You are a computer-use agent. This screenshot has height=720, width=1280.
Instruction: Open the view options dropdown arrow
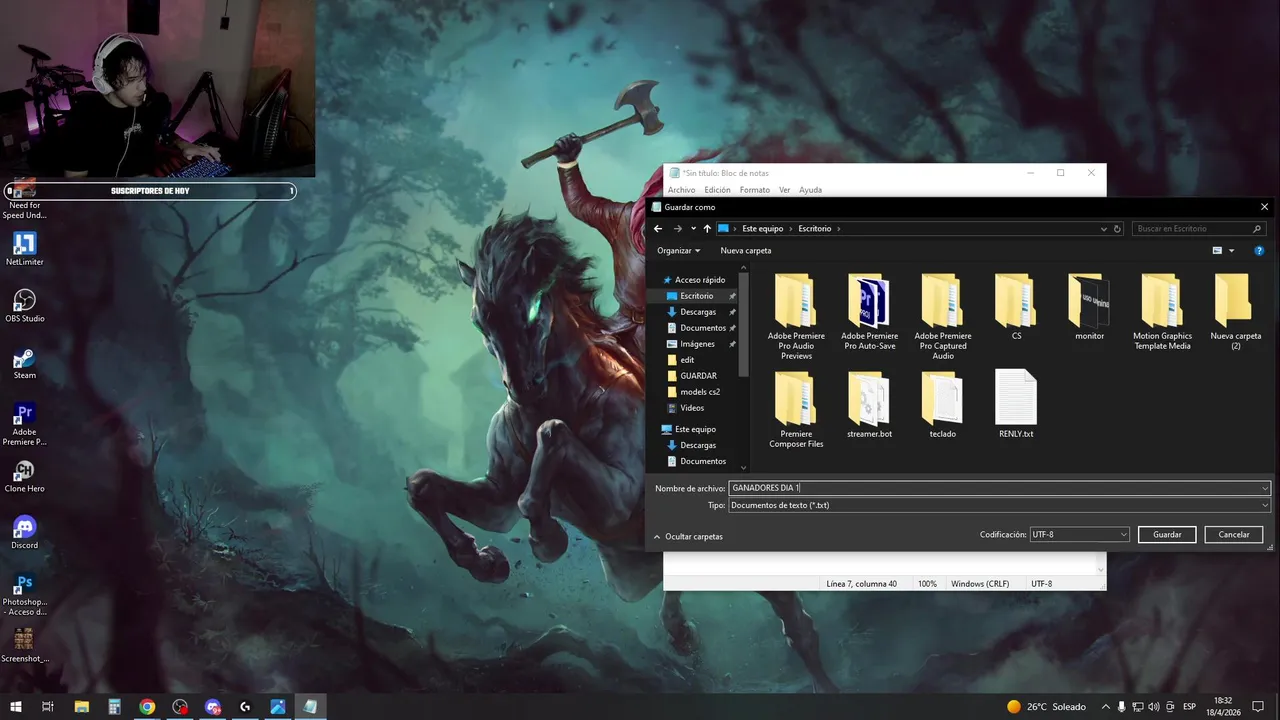(1231, 251)
